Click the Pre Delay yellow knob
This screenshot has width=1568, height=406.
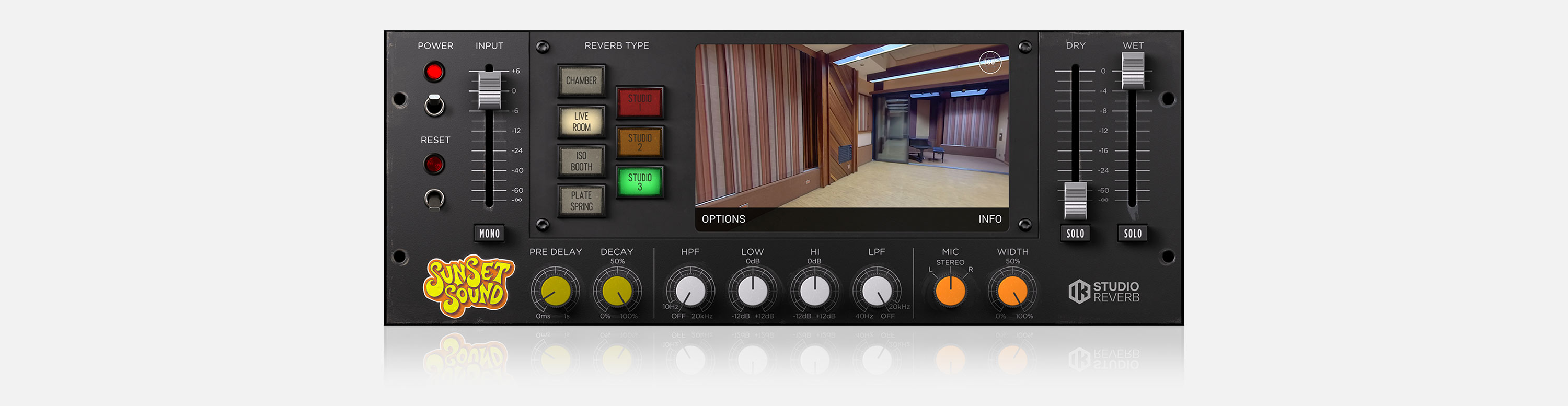coord(555,291)
